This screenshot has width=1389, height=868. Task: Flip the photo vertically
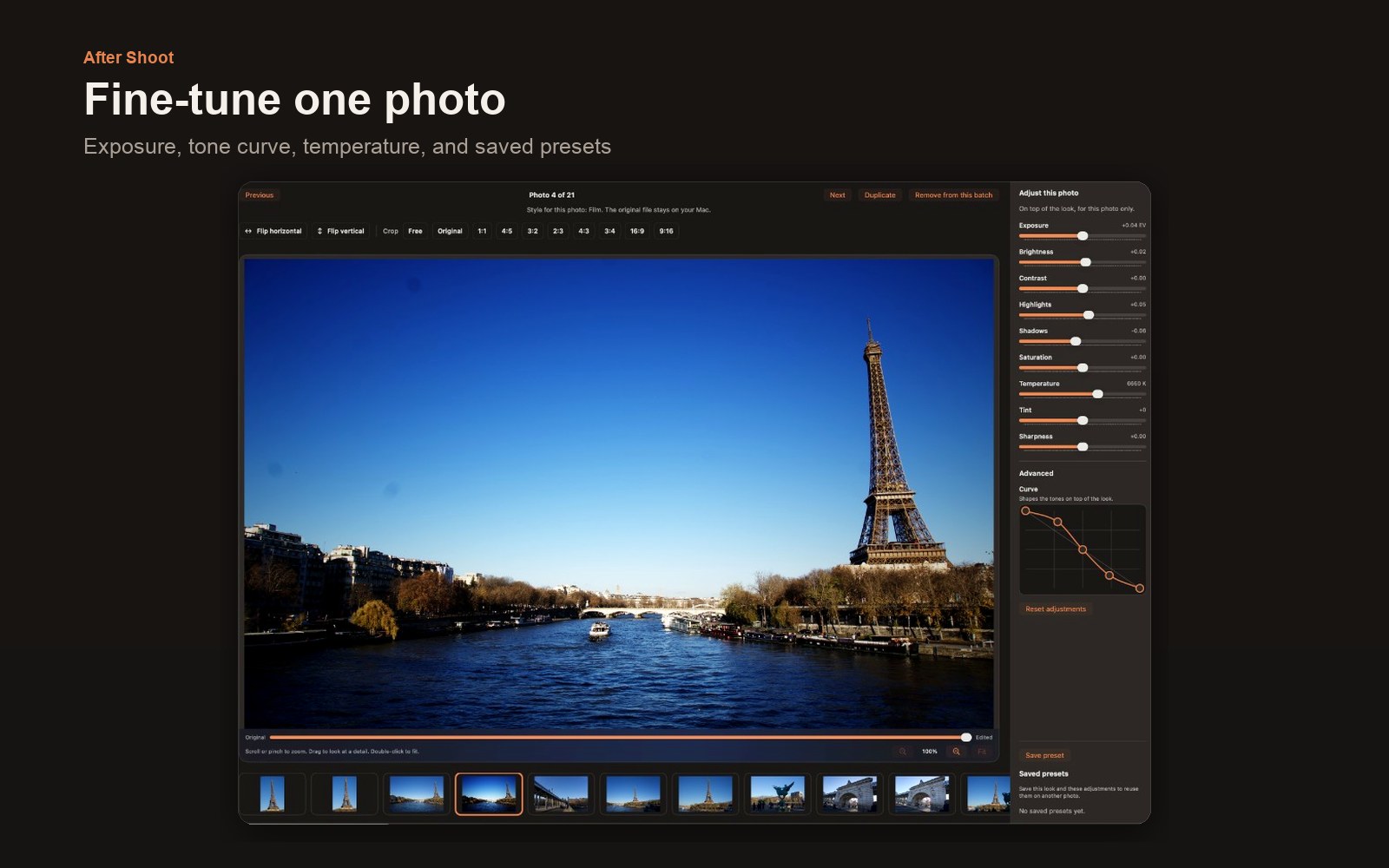(x=340, y=231)
